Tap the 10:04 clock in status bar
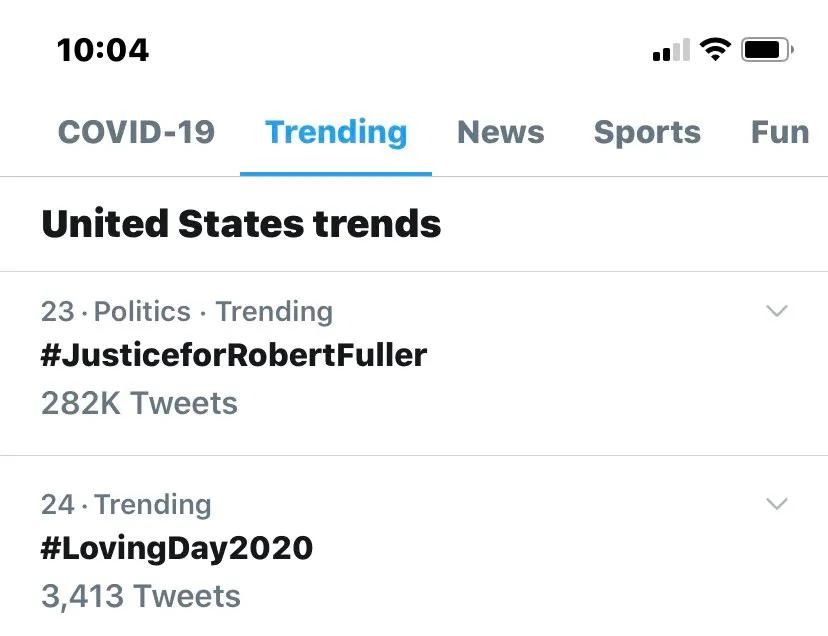This screenshot has width=828, height=636. 103,50
